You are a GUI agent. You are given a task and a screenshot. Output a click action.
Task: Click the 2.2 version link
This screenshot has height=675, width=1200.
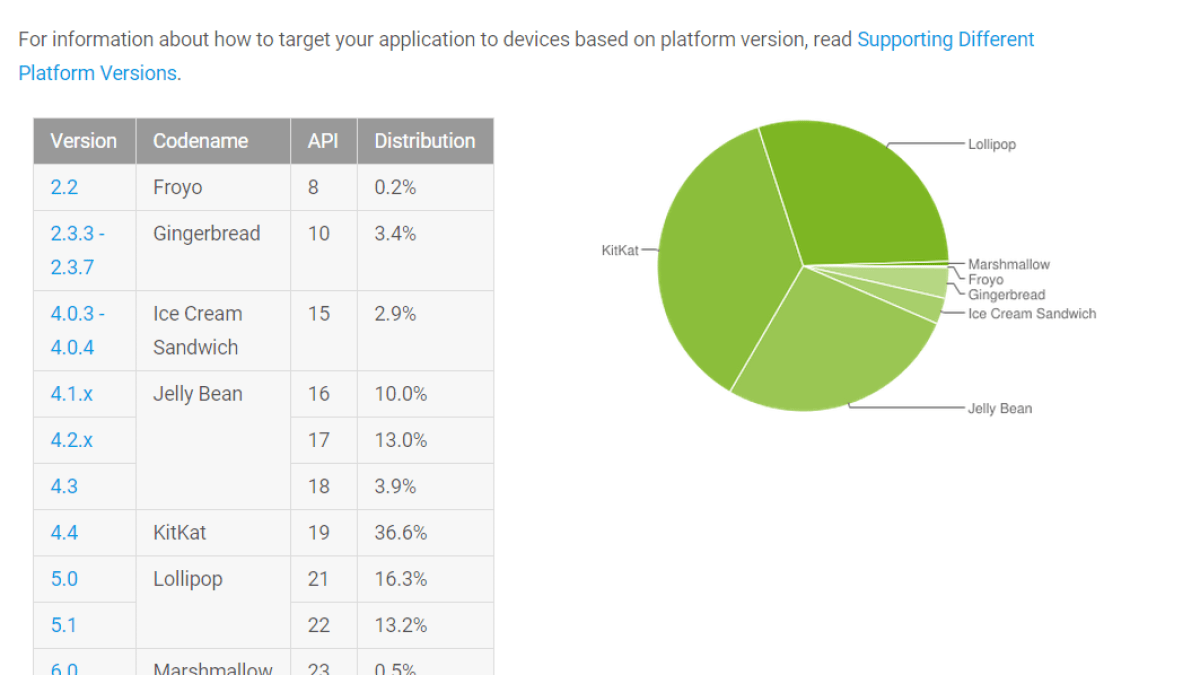64,187
